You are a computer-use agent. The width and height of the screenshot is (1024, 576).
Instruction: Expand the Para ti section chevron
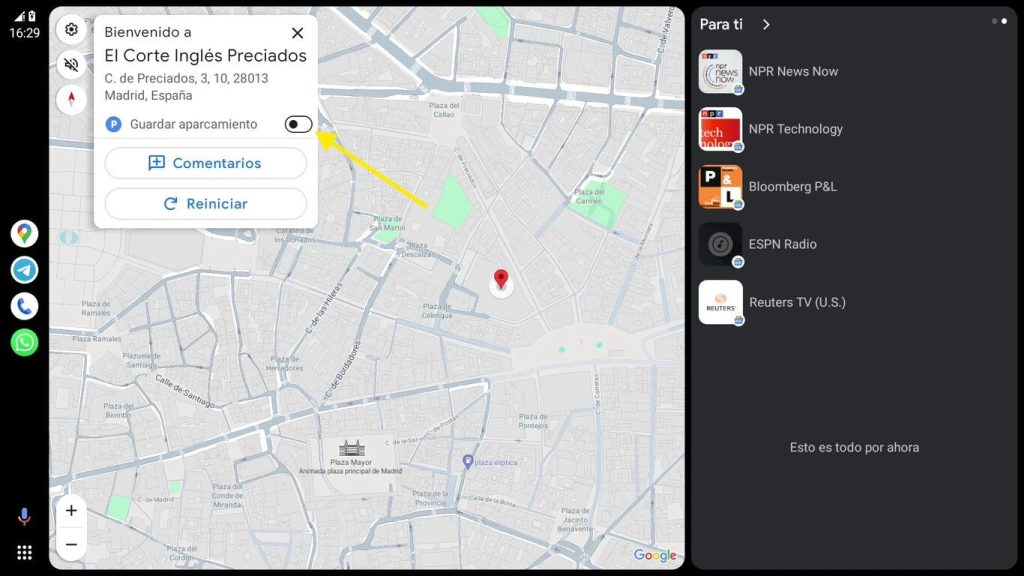pyautogui.click(x=766, y=25)
